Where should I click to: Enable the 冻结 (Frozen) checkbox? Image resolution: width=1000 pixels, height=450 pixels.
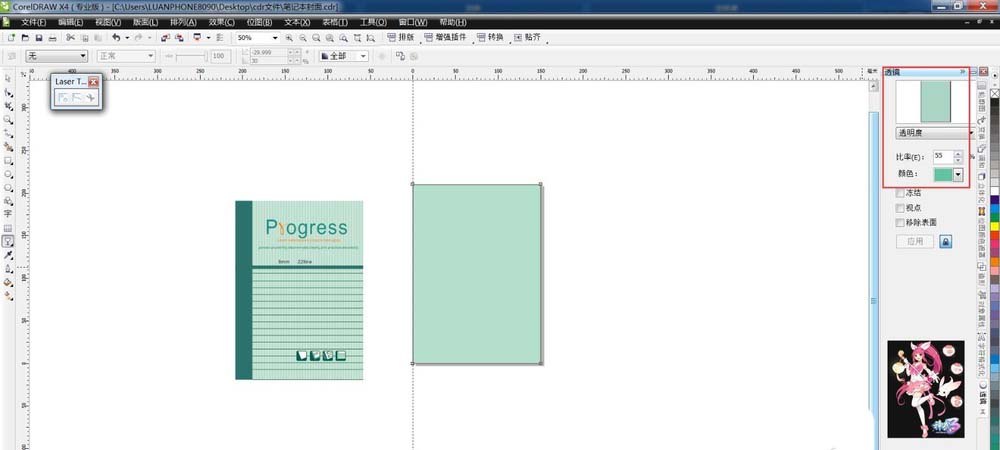point(900,193)
